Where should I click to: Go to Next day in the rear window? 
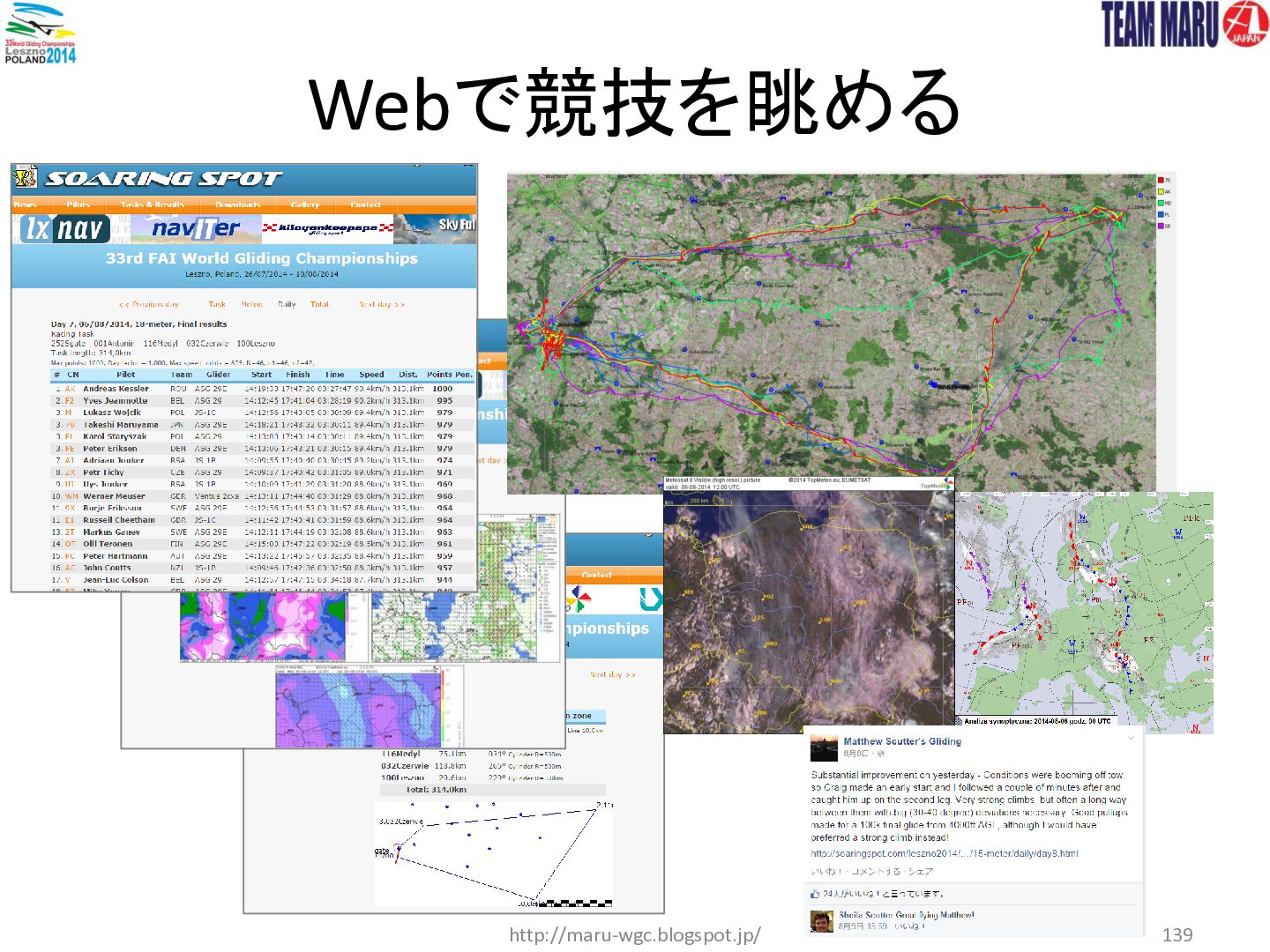612,675
